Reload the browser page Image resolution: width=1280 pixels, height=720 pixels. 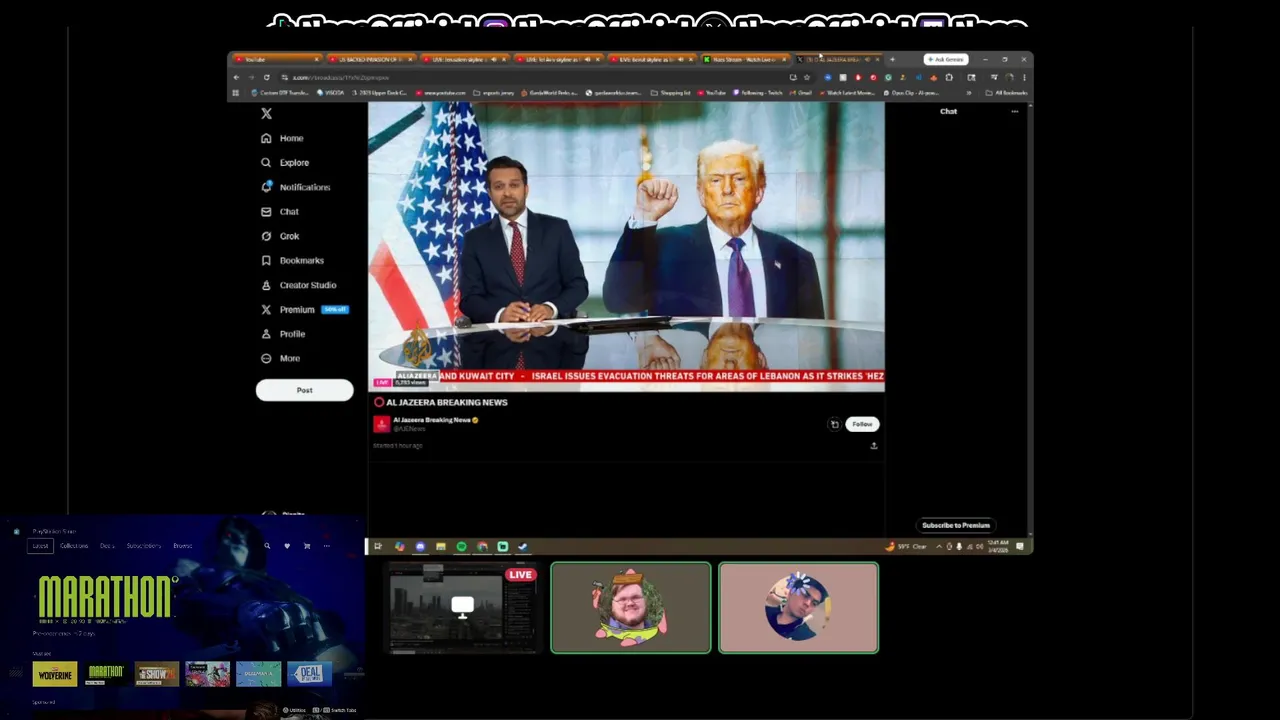click(266, 77)
